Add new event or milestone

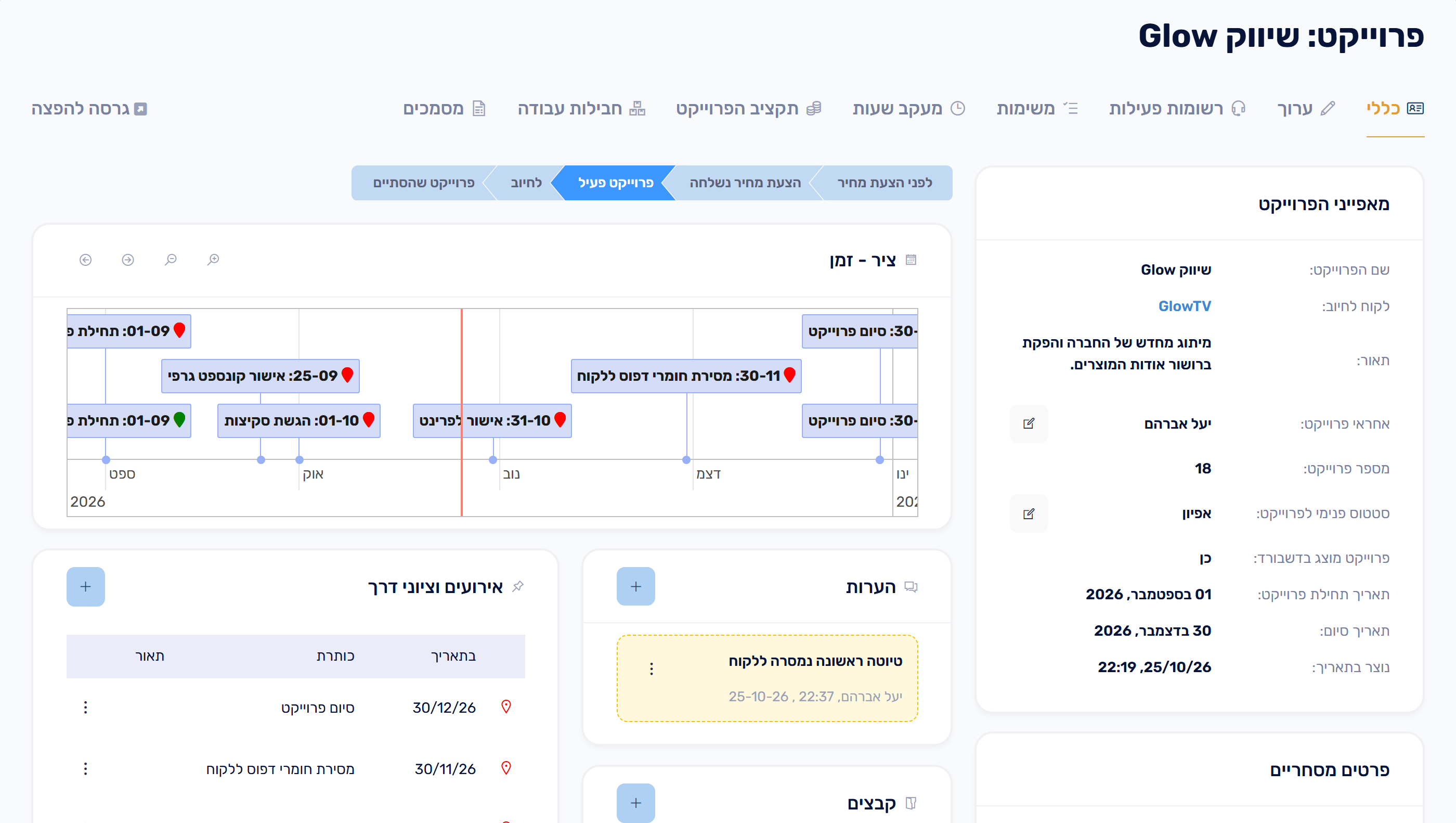pyautogui.click(x=85, y=587)
